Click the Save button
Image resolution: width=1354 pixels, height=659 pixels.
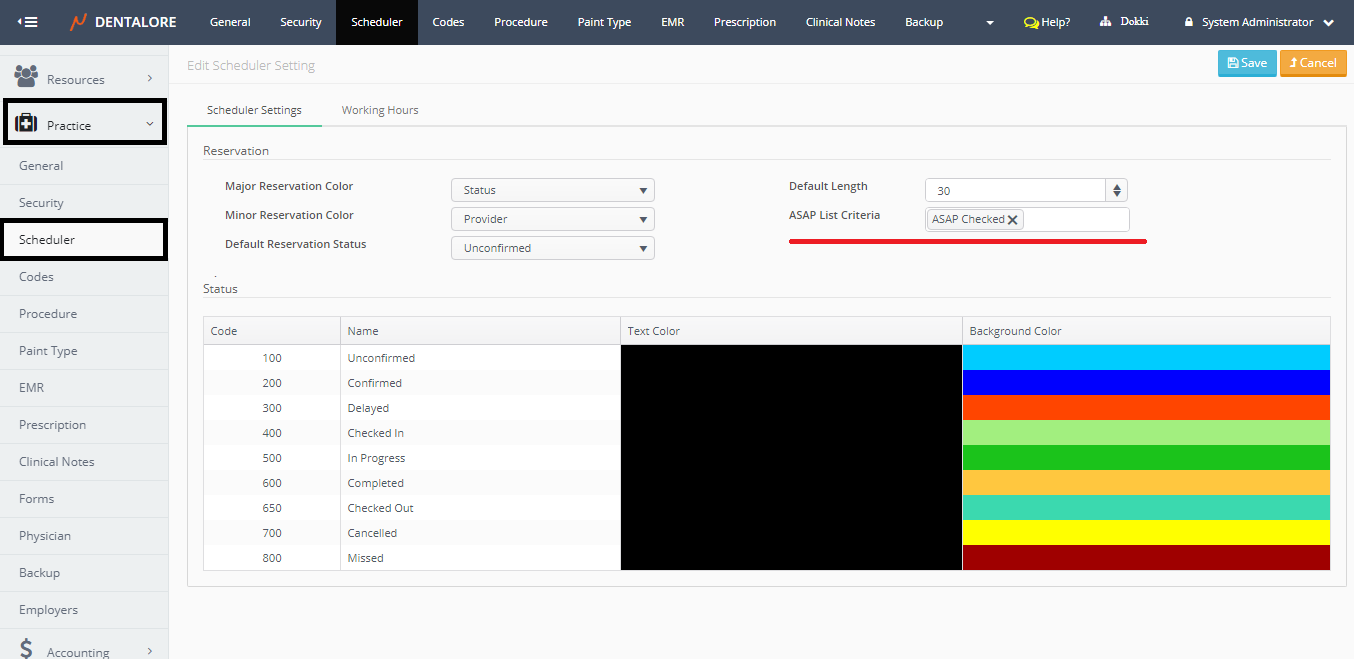point(1246,63)
